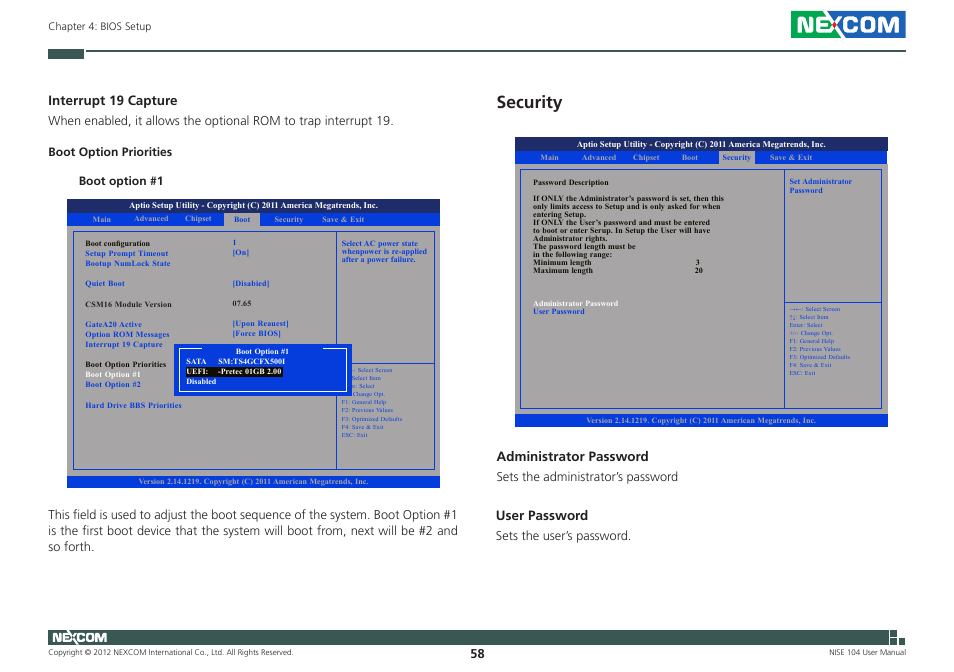Image resolution: width=954 pixels, height=672 pixels.
Task: Select the Quiet Boot BIOS entry
Action: pyautogui.click(x=105, y=283)
